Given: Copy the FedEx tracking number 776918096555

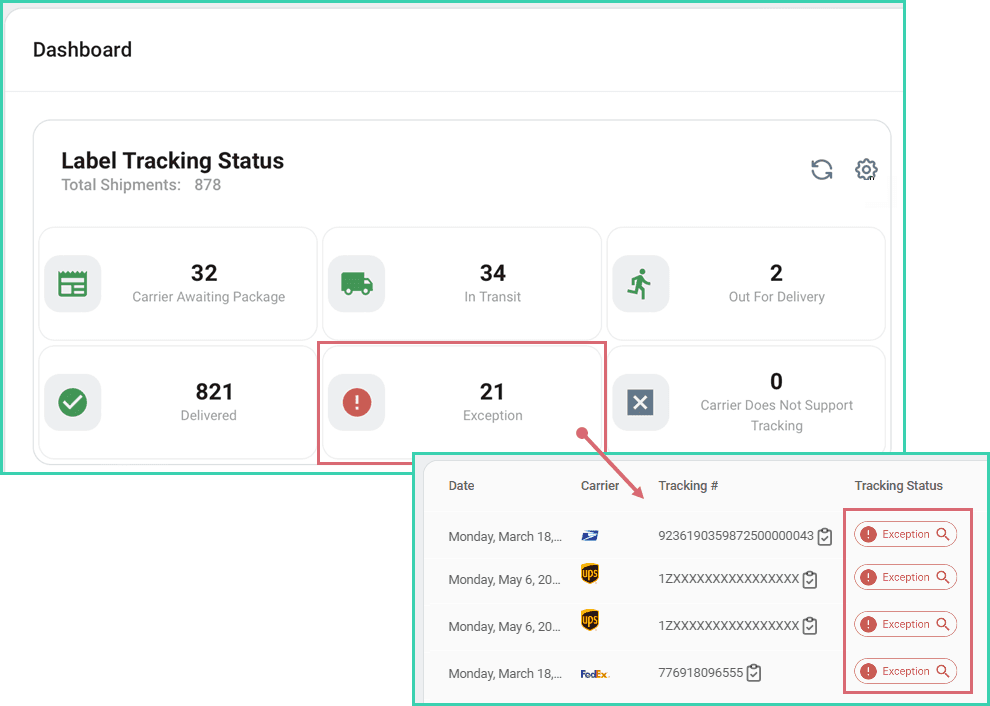Looking at the screenshot, I should point(755,673).
